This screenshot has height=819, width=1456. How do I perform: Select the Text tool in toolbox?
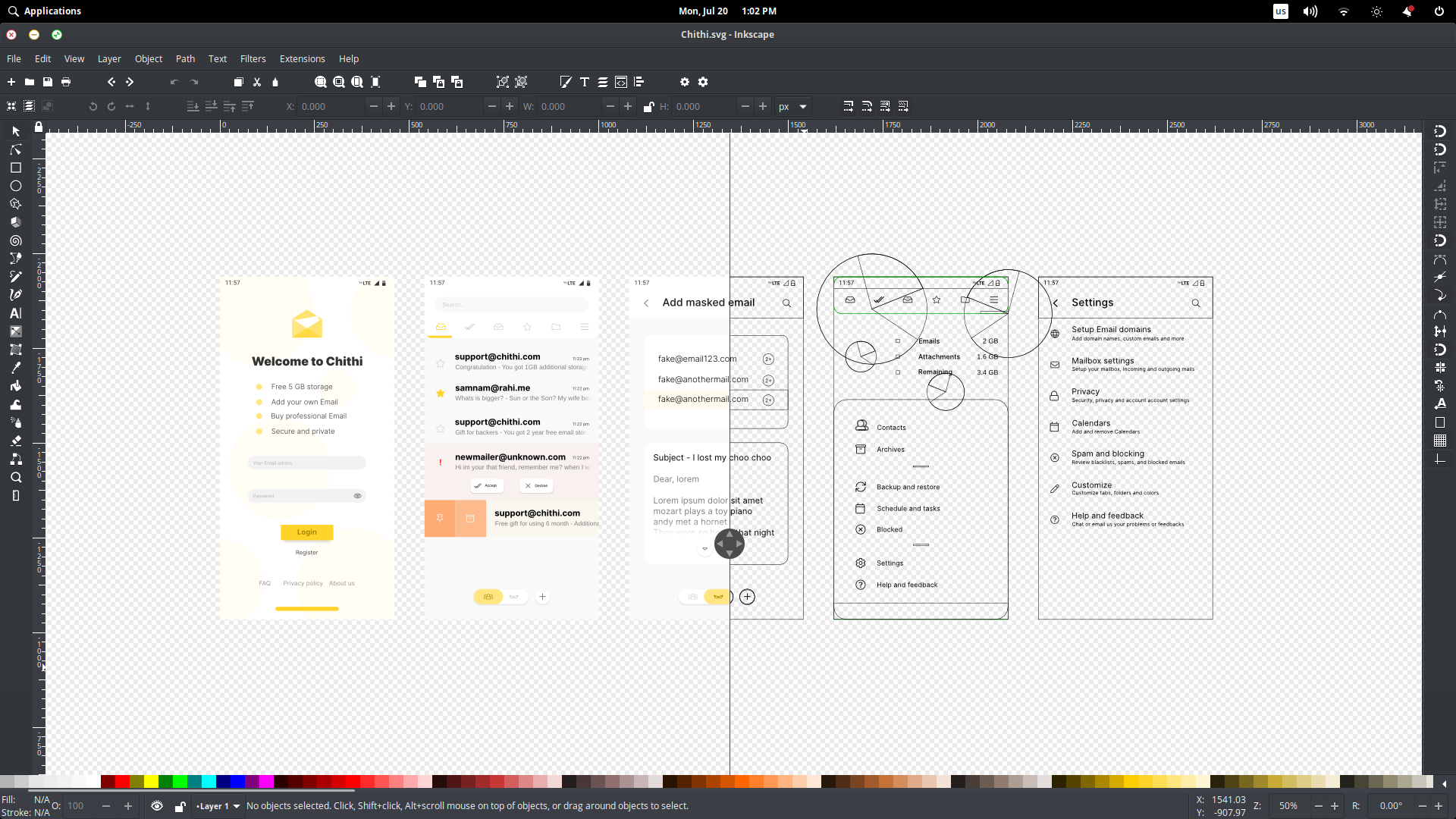coord(15,313)
